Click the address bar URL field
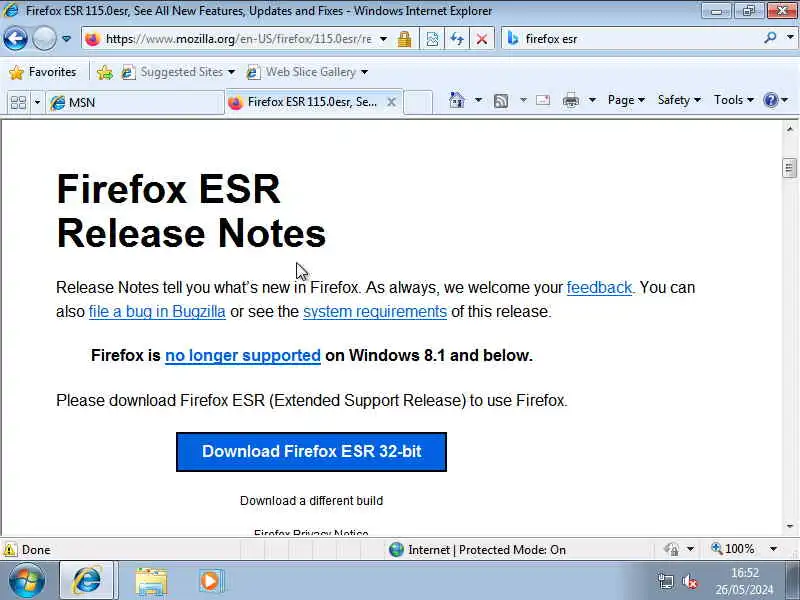Viewport: 800px width, 600px height. tap(238, 39)
